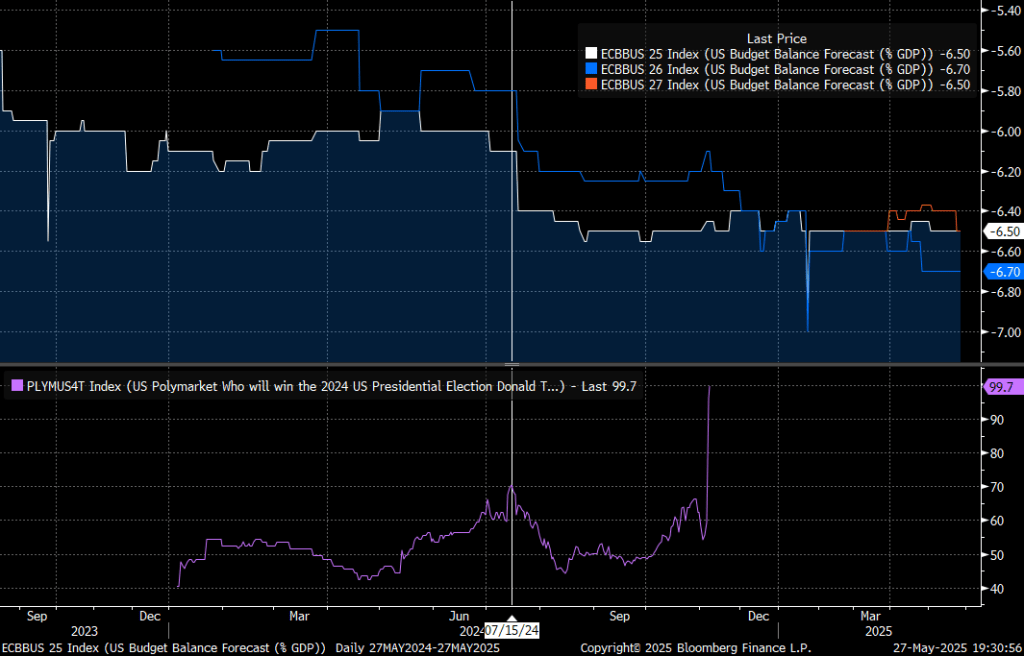Image resolution: width=1024 pixels, height=656 pixels.
Task: Click the triangle marker above 07/15/24
Action: point(512,617)
